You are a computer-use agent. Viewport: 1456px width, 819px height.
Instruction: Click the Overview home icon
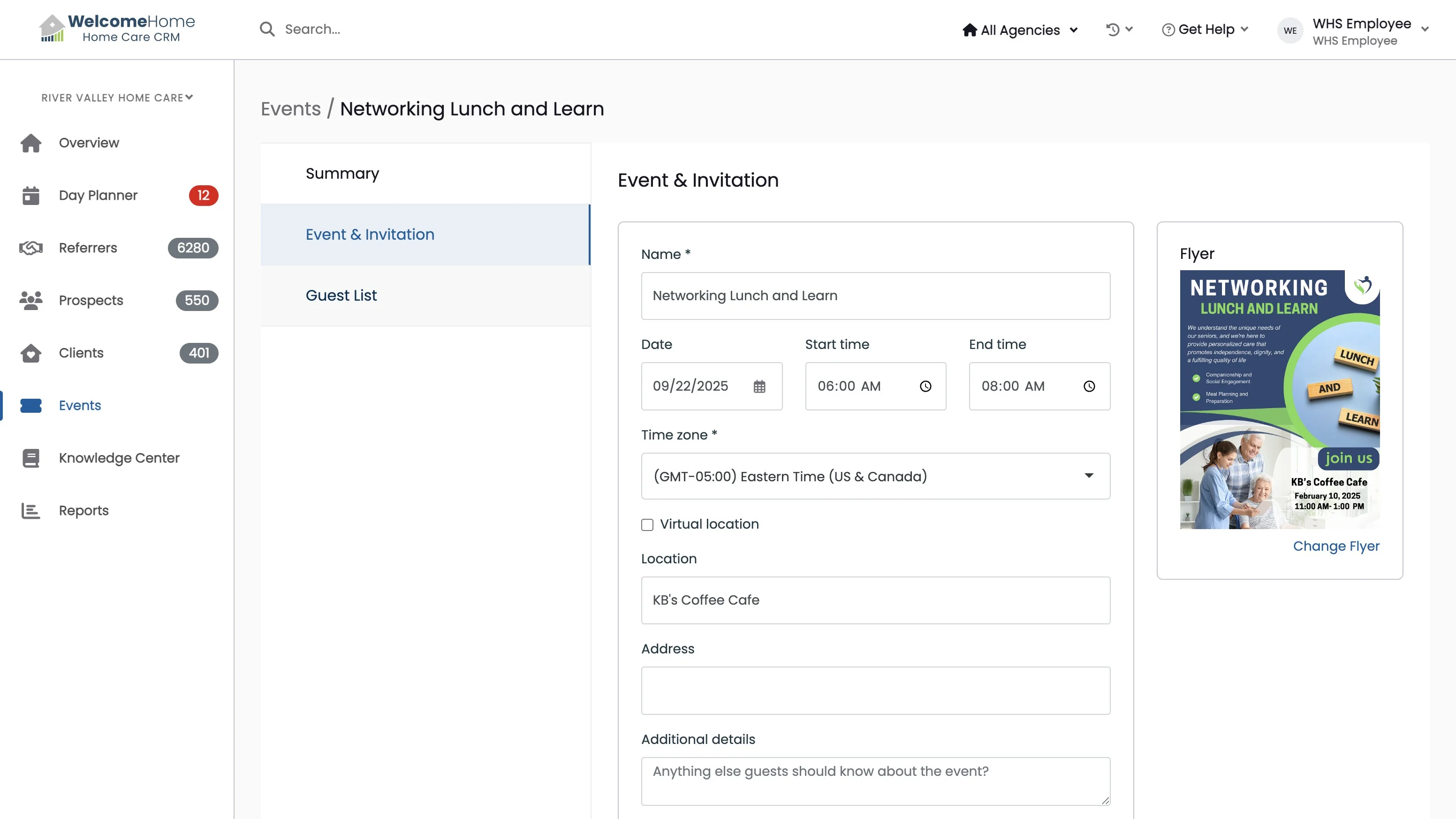tap(31, 143)
